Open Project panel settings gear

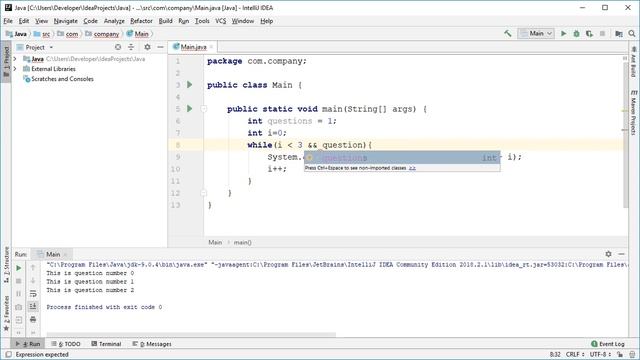pos(147,47)
